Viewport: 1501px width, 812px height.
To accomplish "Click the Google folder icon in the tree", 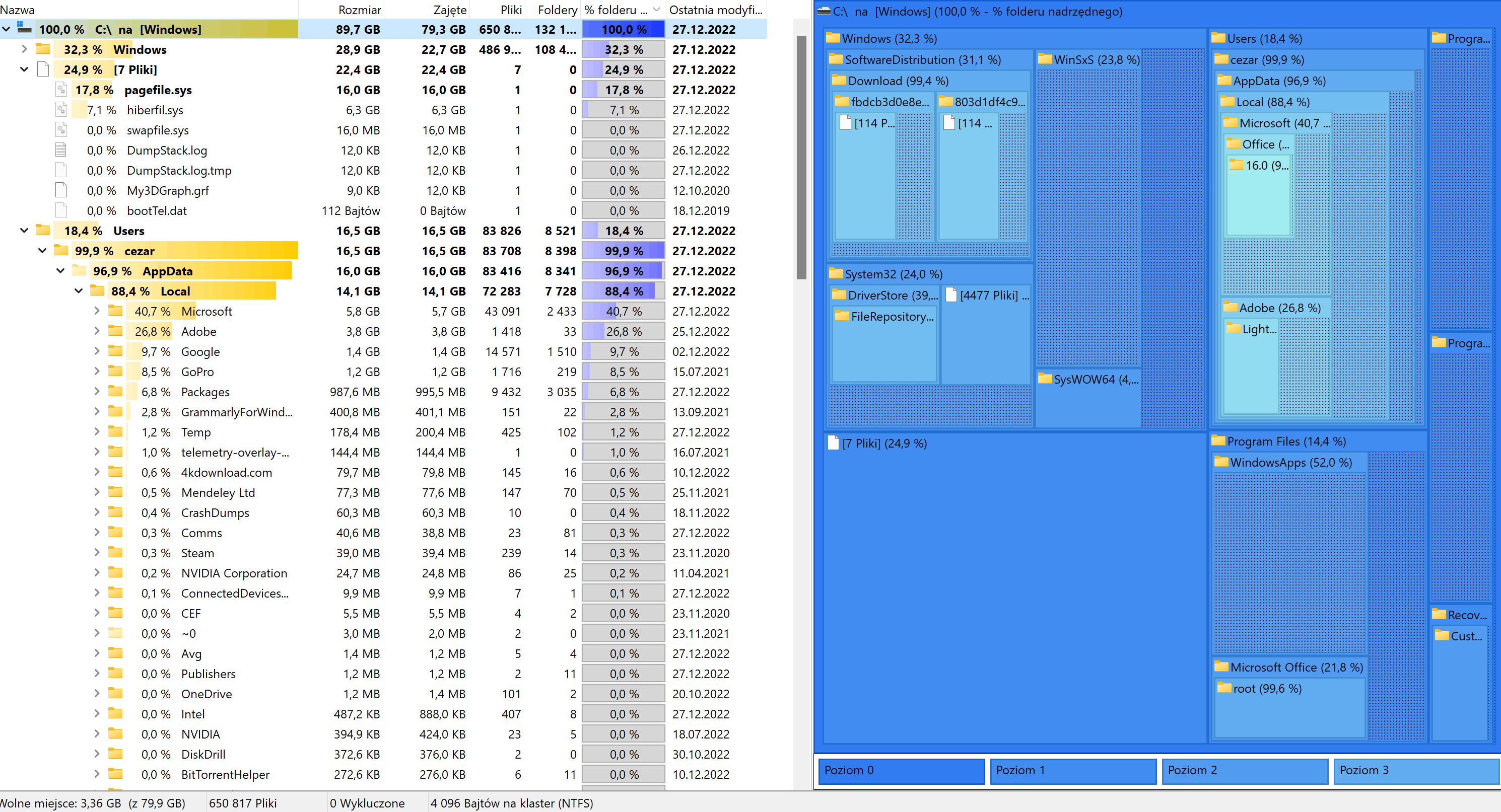I will 115,351.
